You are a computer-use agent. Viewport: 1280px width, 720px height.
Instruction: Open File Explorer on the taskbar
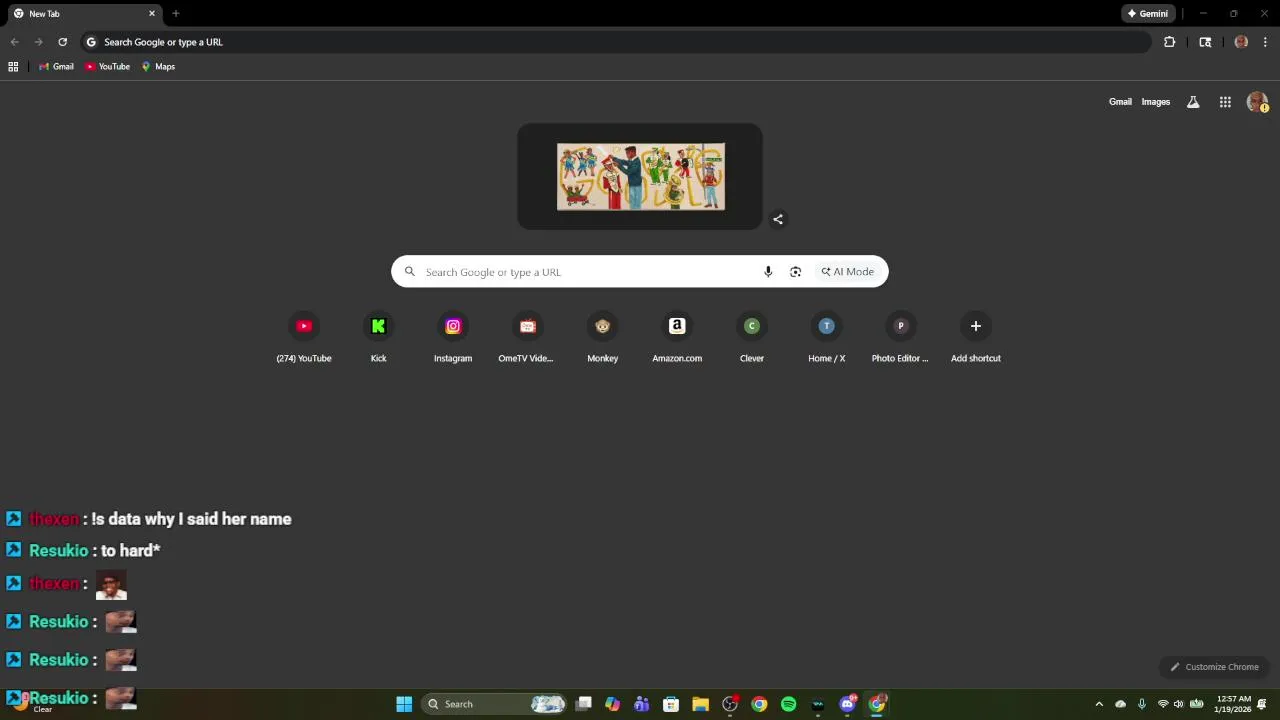pyautogui.click(x=700, y=704)
